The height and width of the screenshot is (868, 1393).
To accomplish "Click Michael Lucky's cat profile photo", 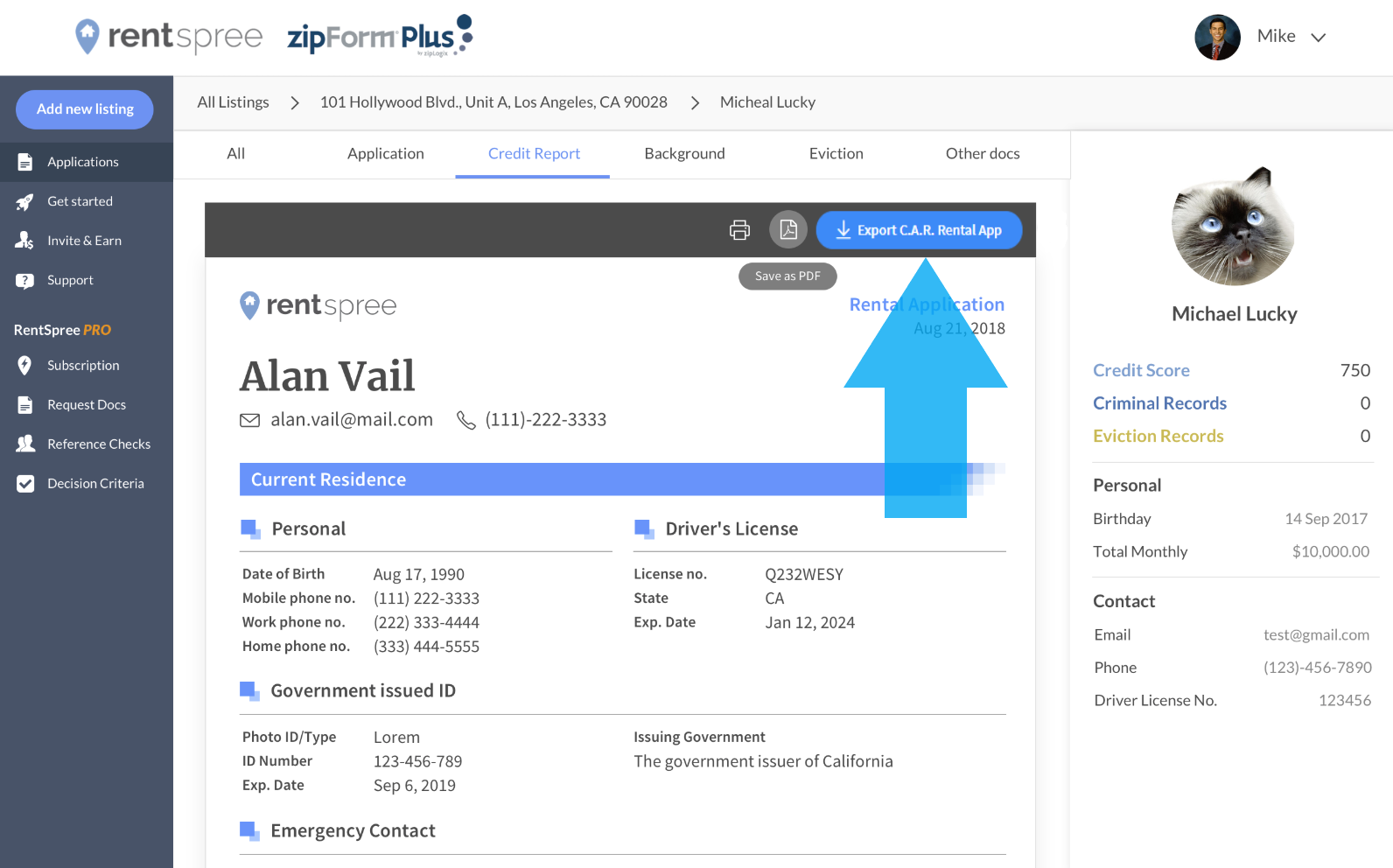I will (1234, 226).
